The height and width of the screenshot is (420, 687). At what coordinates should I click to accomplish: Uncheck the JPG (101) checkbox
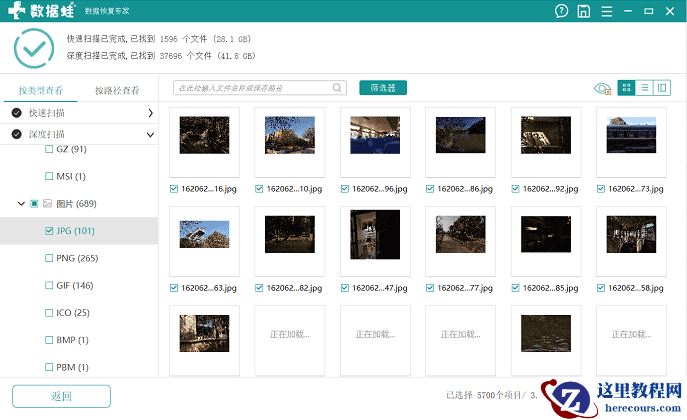tap(49, 230)
